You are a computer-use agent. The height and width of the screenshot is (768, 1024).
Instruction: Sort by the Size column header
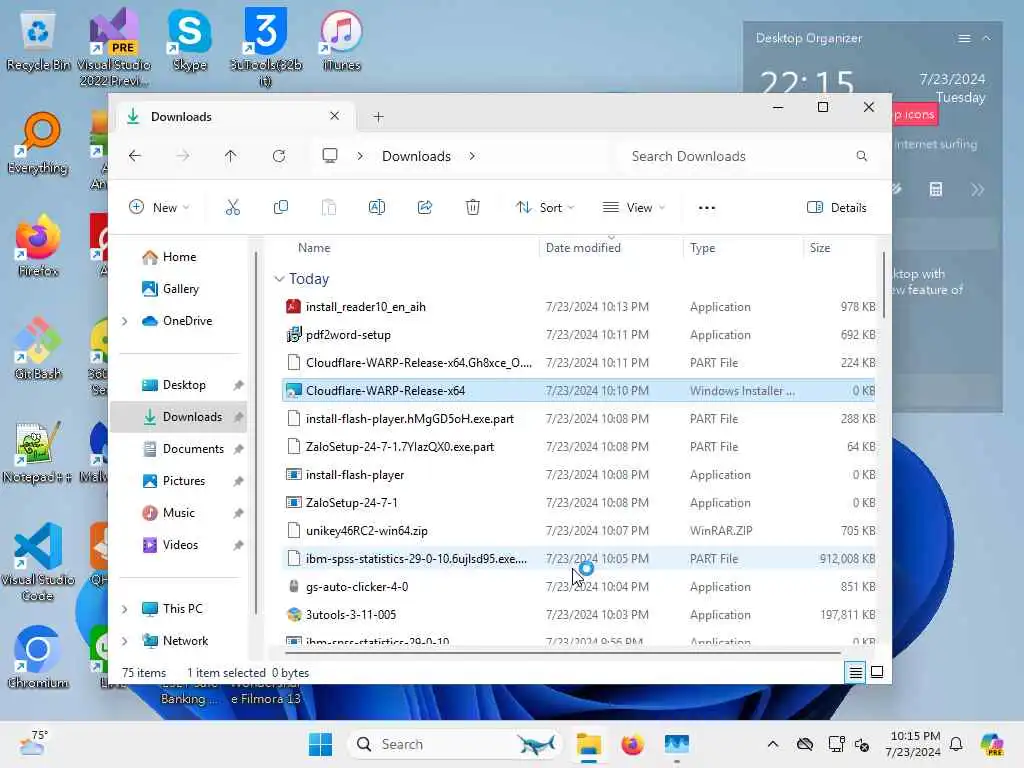839,248
